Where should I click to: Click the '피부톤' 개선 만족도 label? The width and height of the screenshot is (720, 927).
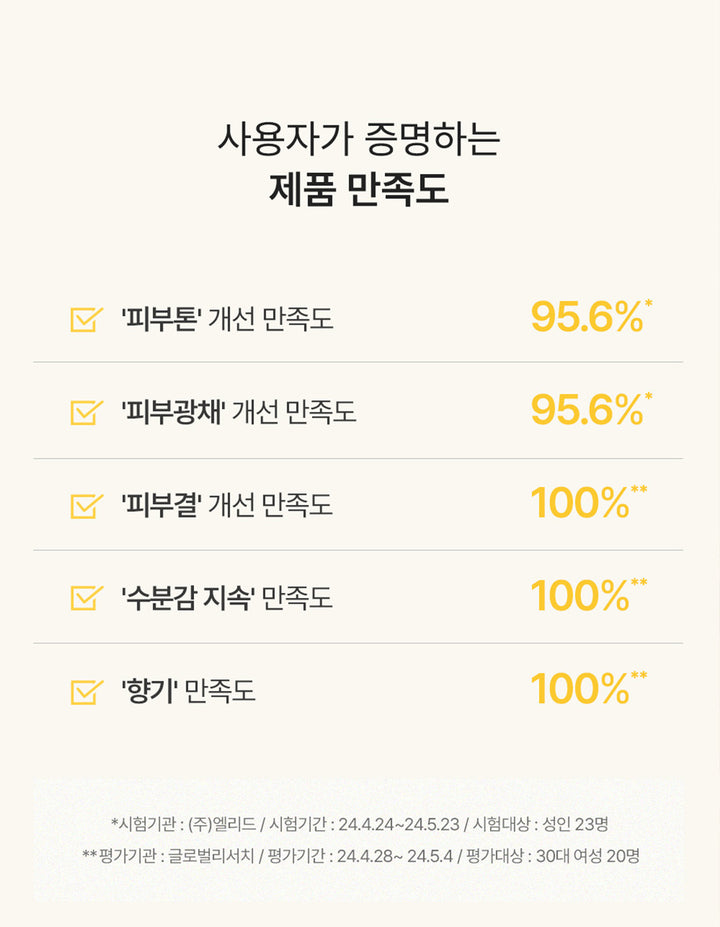point(227,319)
